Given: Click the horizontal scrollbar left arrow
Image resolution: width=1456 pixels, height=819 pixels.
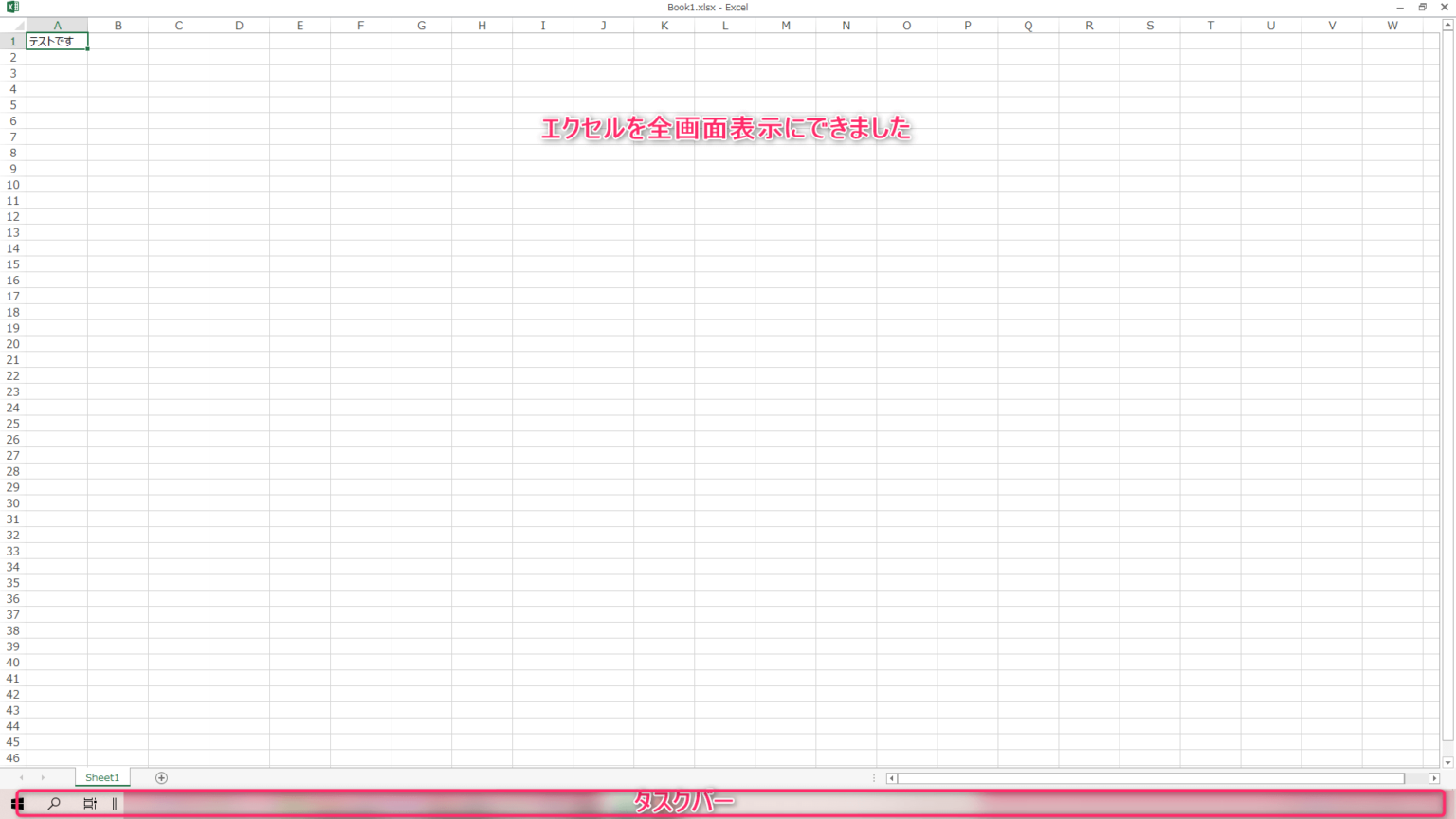Looking at the screenshot, I should tap(891, 778).
